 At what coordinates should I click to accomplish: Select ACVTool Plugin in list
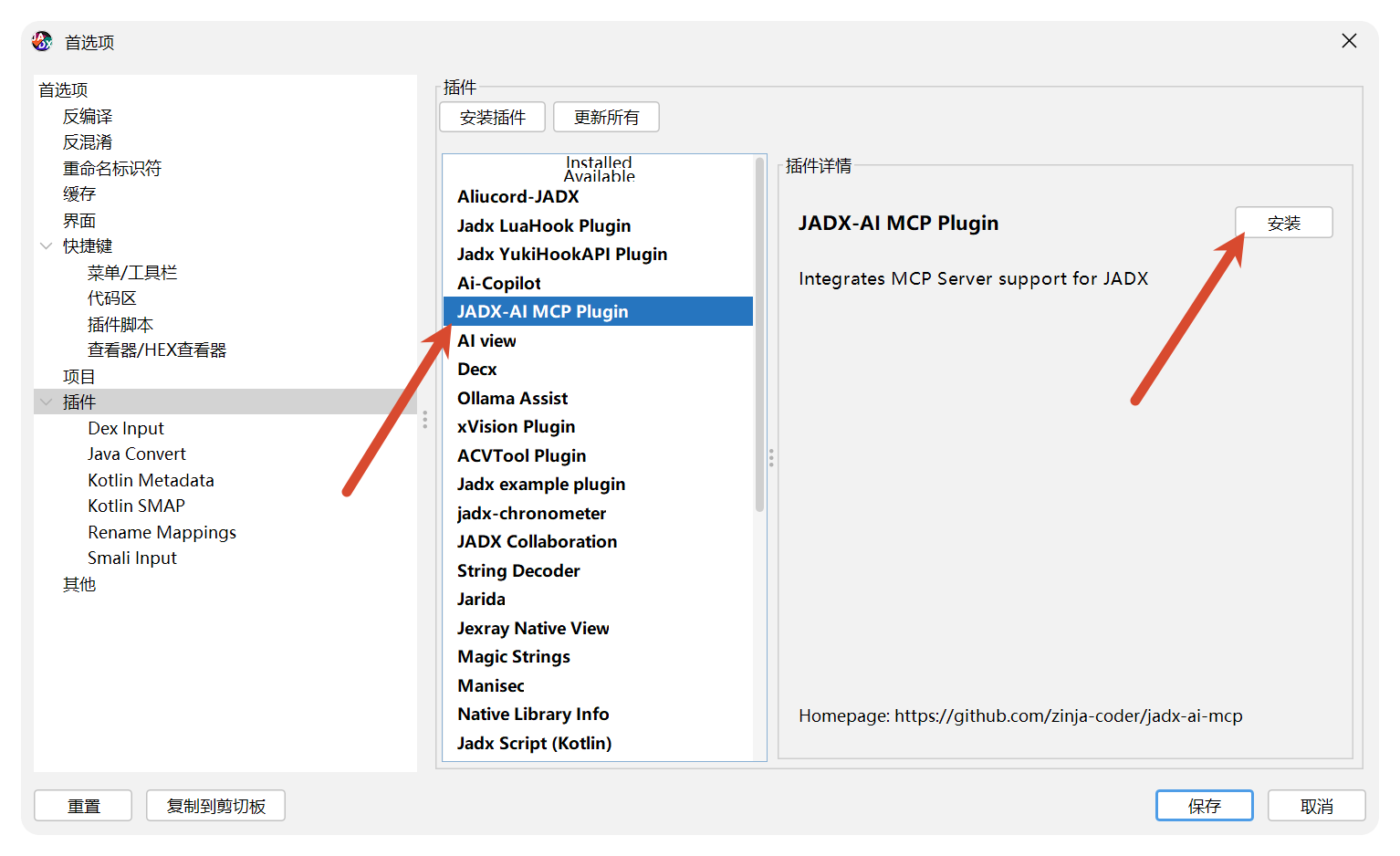click(598, 456)
